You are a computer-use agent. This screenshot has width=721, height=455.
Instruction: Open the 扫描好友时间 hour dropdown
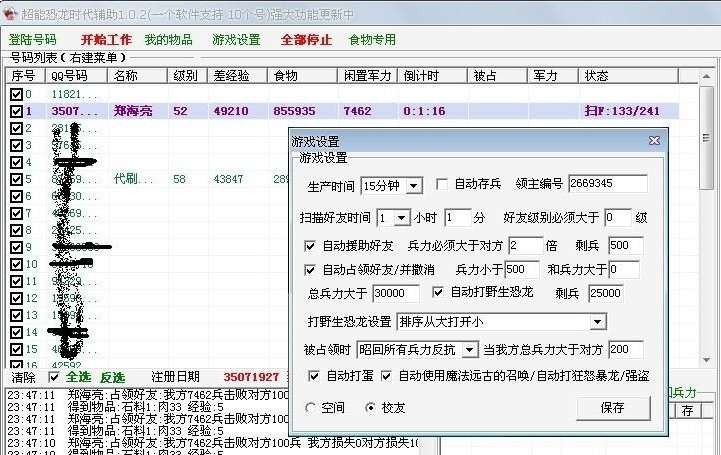(401, 218)
